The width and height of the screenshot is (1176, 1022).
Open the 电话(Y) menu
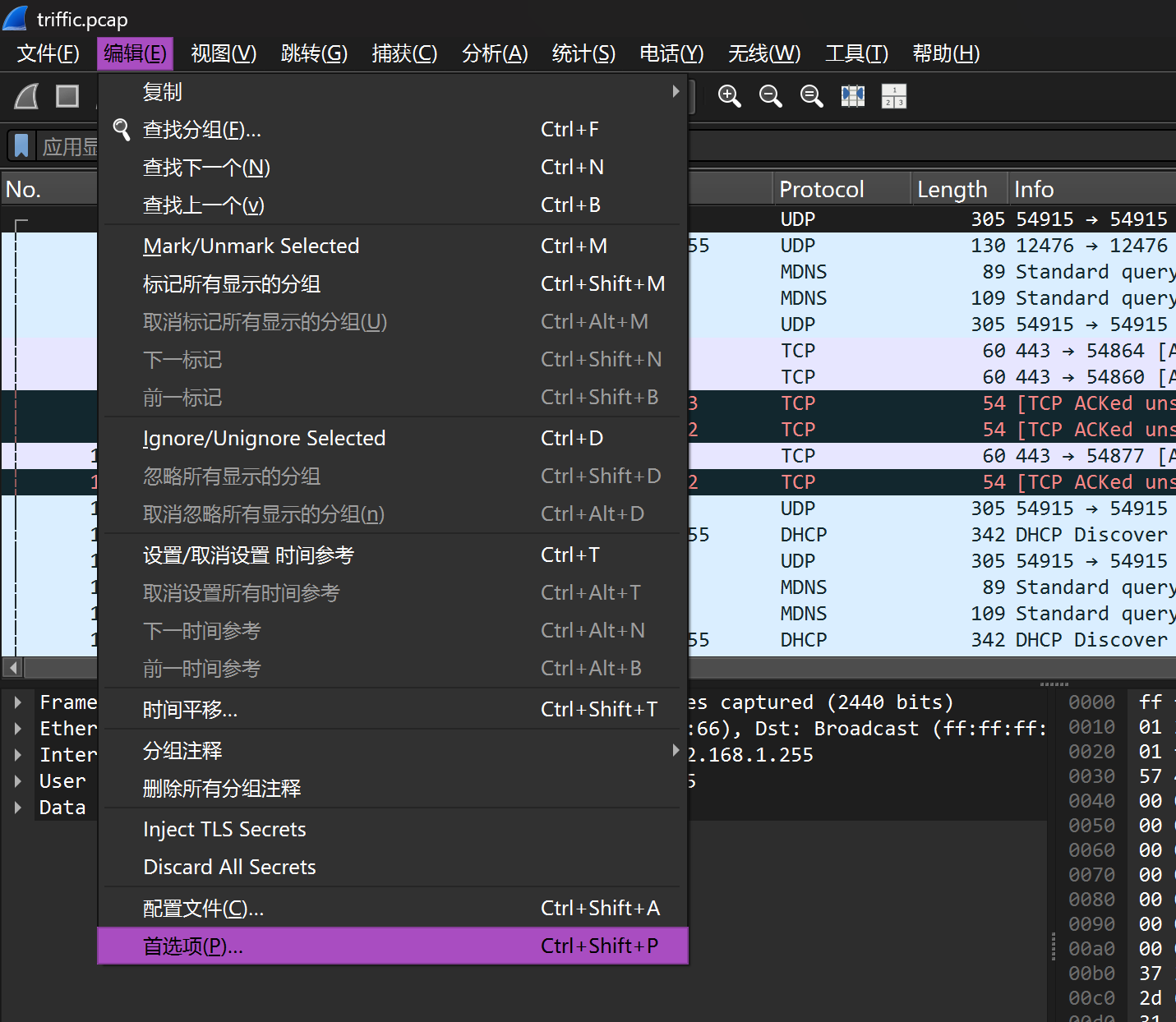pos(671,53)
